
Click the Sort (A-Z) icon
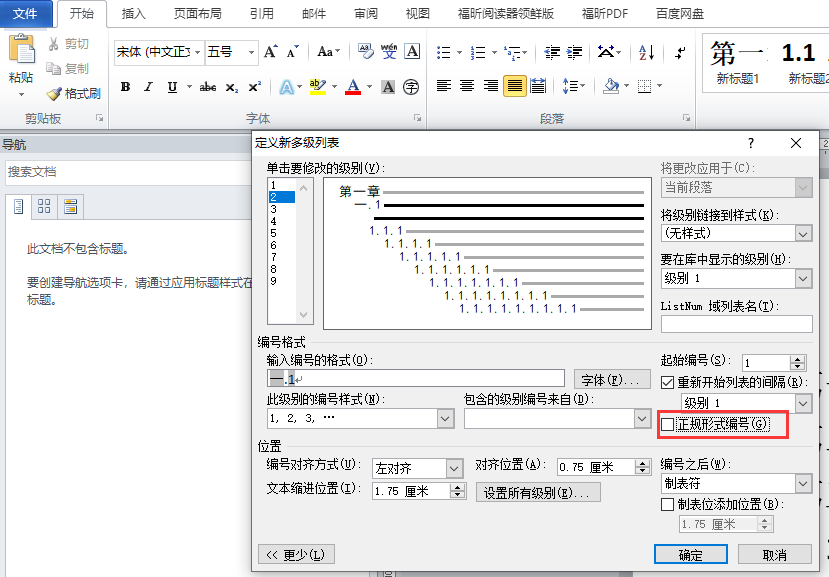coord(647,52)
